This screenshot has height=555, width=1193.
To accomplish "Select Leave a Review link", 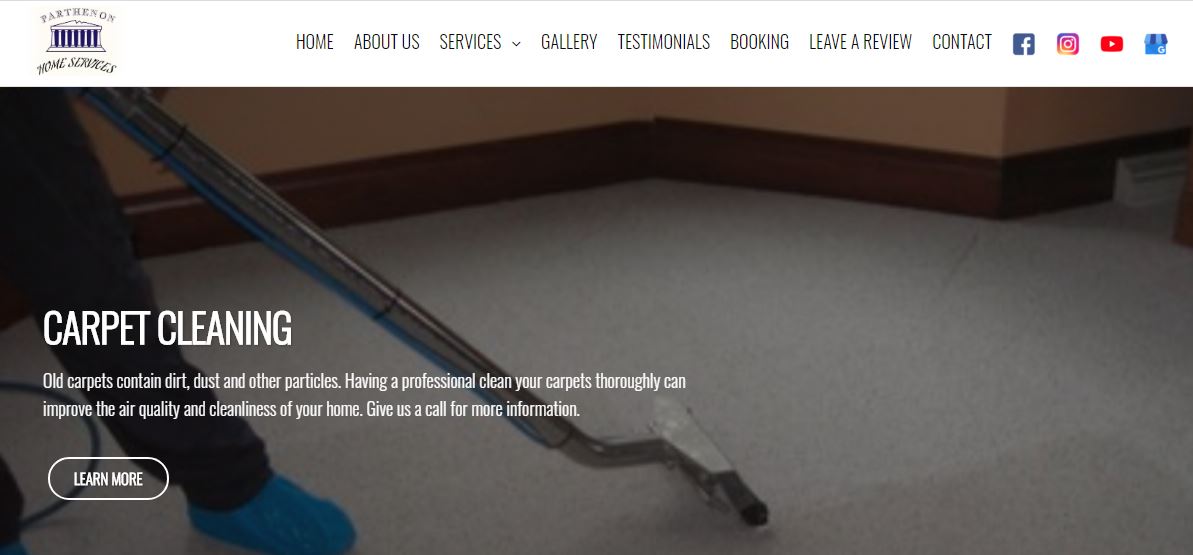I will [861, 42].
